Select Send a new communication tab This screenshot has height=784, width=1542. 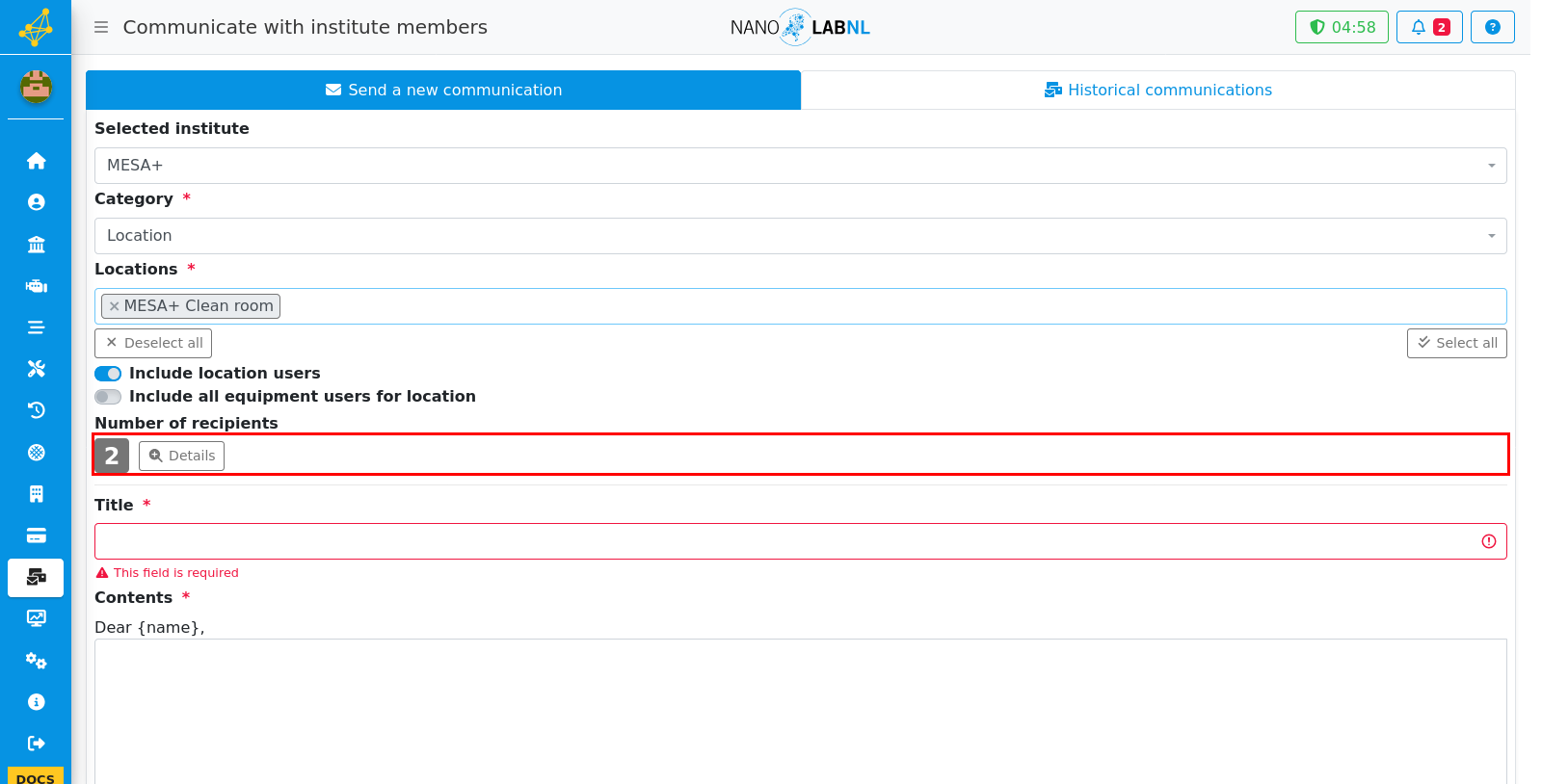[x=443, y=90]
